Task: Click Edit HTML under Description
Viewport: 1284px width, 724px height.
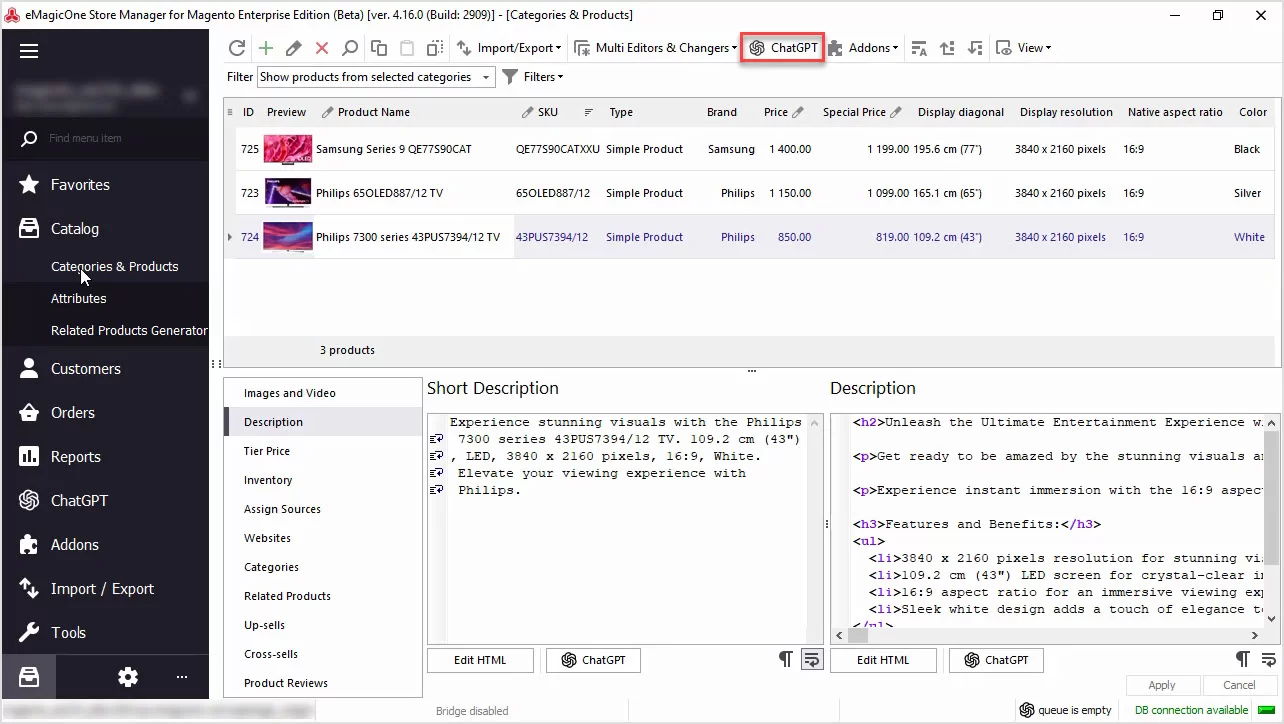Action: point(883,660)
